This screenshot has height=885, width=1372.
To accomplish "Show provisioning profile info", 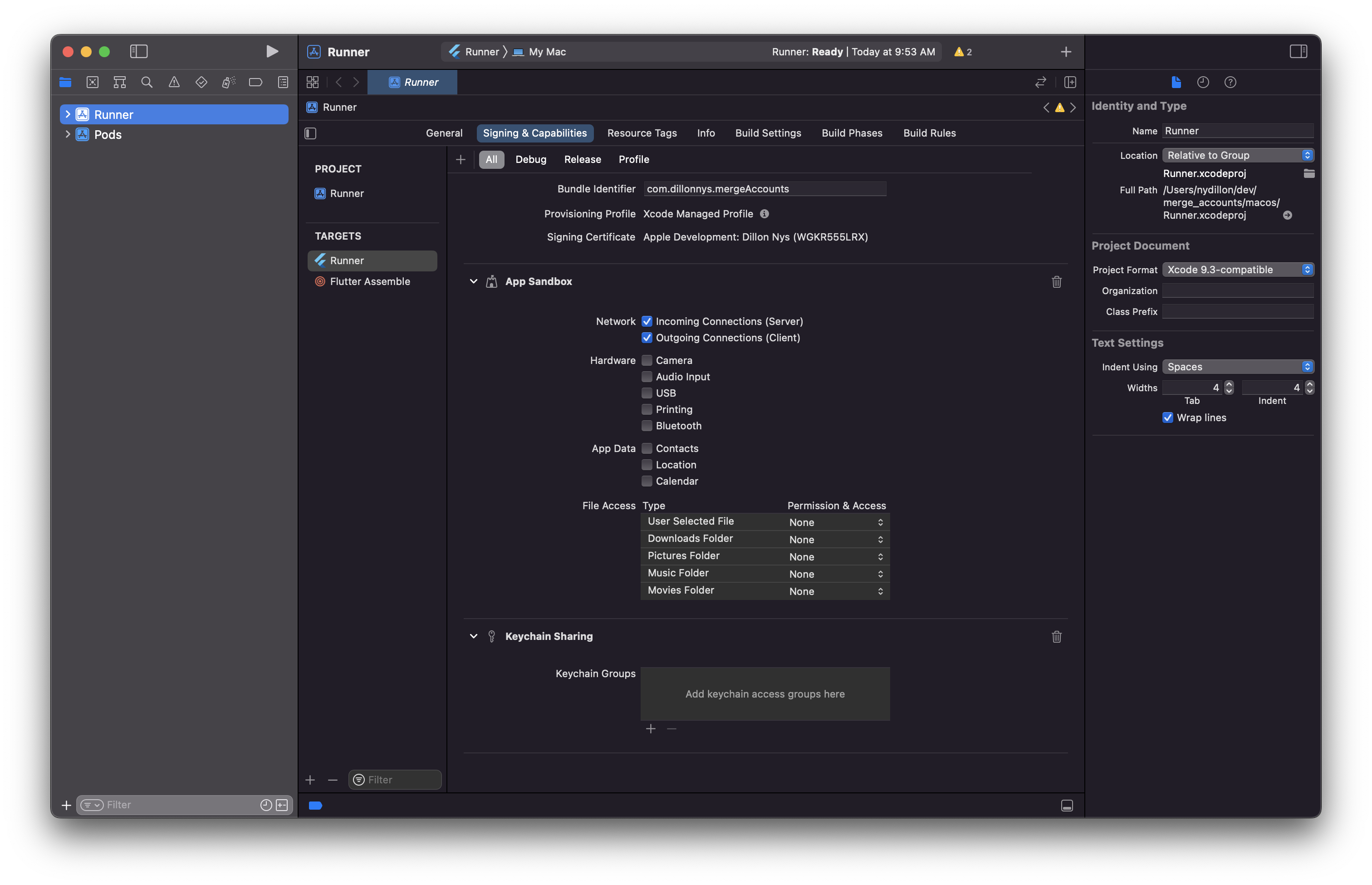I will point(764,214).
